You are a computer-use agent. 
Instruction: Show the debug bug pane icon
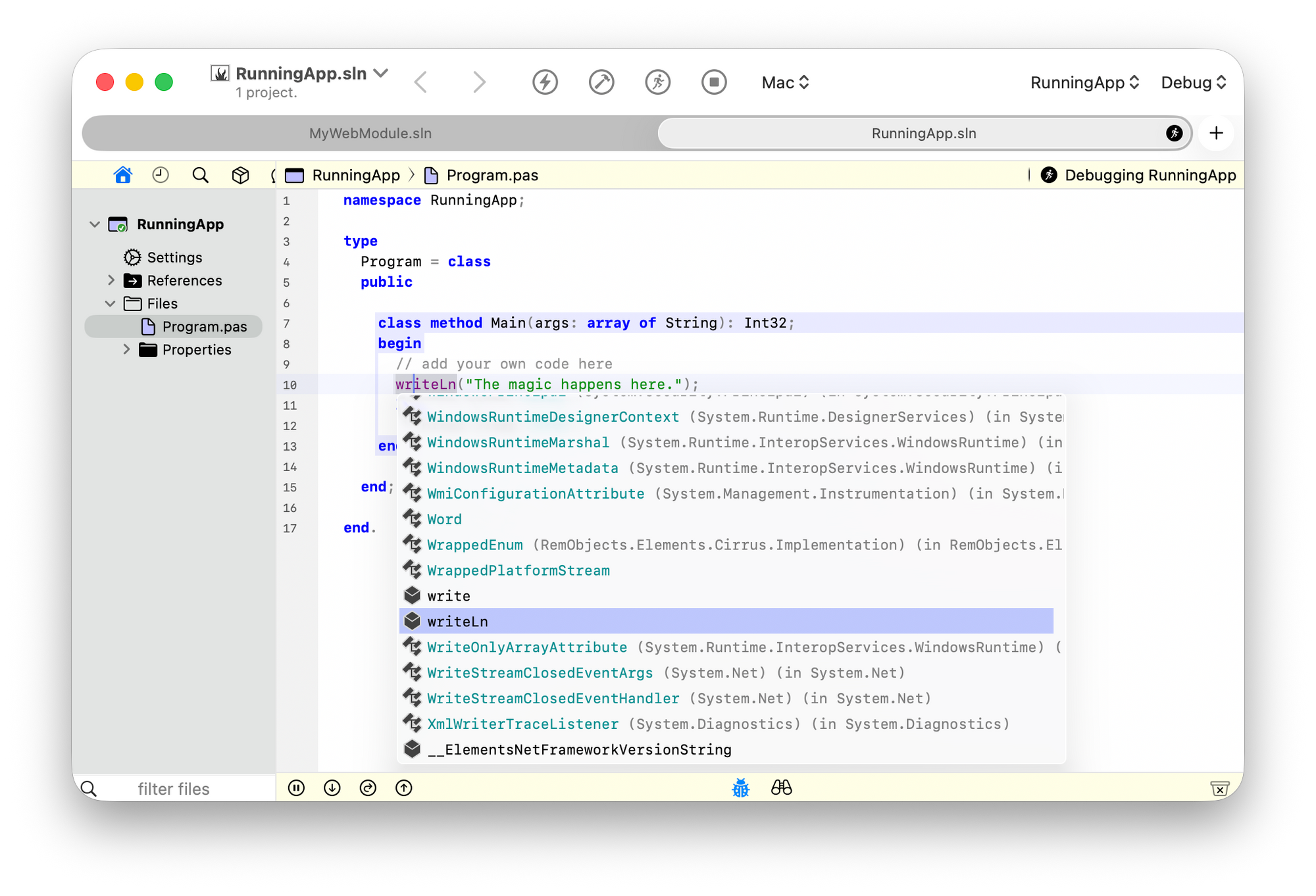coord(741,787)
